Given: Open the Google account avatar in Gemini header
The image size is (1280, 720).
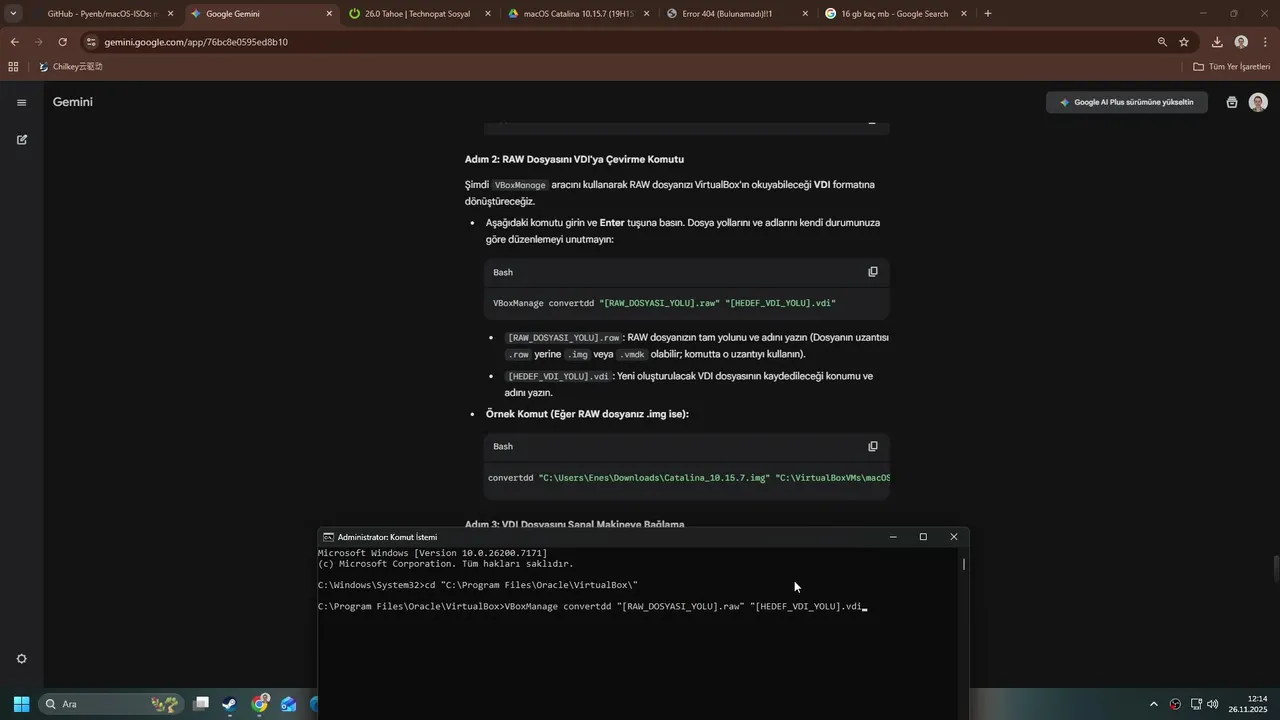Looking at the screenshot, I should 1258,102.
